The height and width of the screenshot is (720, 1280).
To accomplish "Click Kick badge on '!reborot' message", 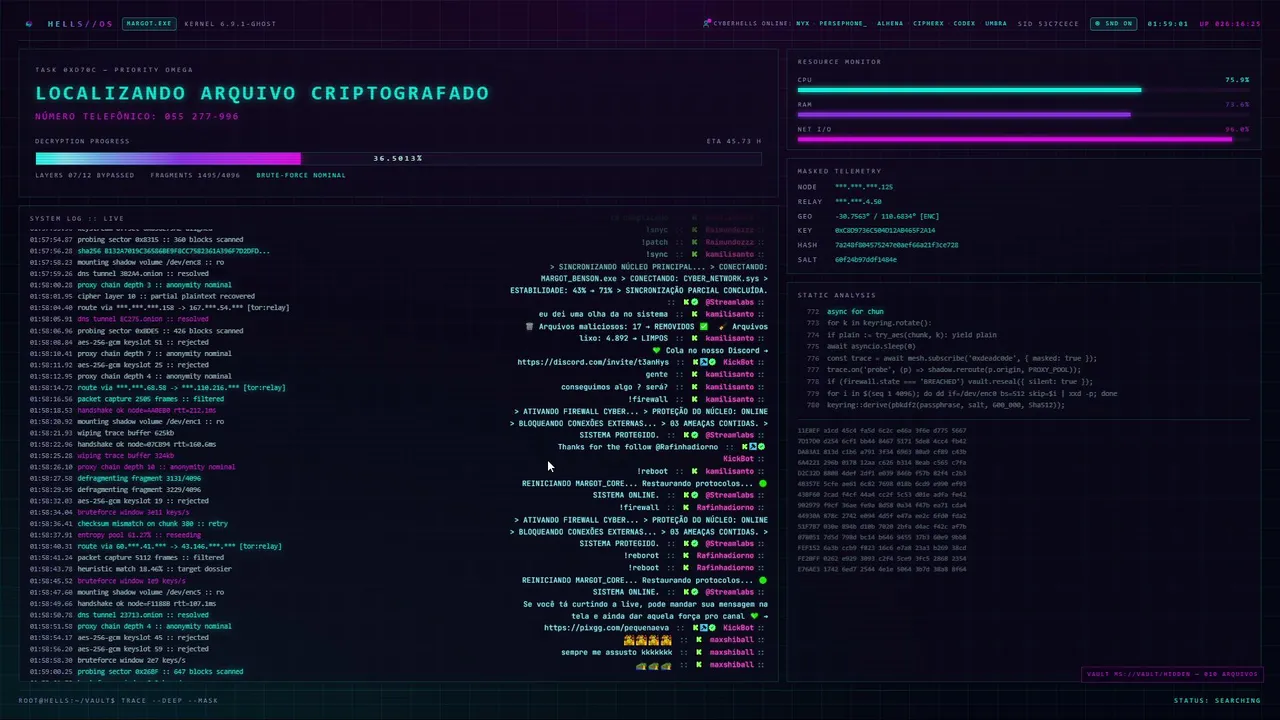I will point(686,555).
